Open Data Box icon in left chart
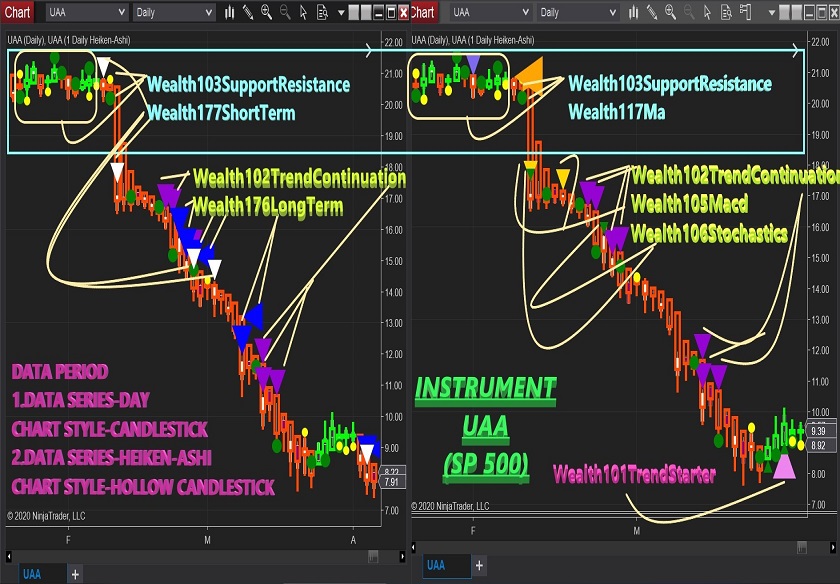The image size is (840, 584). 320,12
